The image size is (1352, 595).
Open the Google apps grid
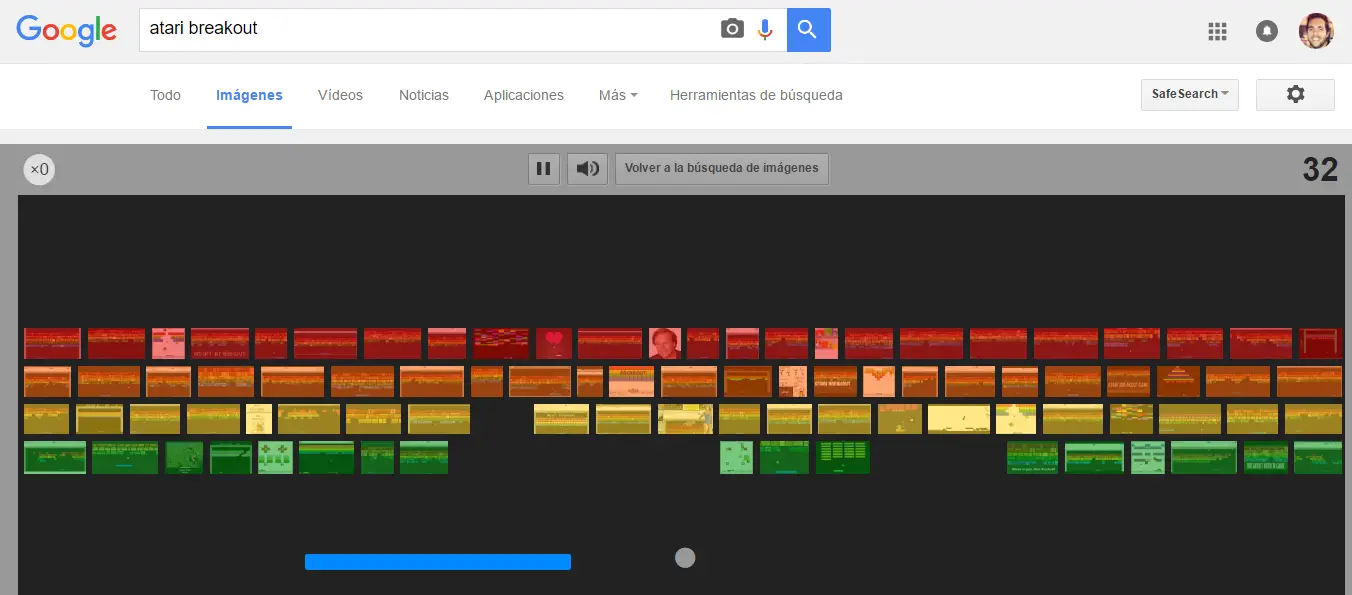point(1217,31)
